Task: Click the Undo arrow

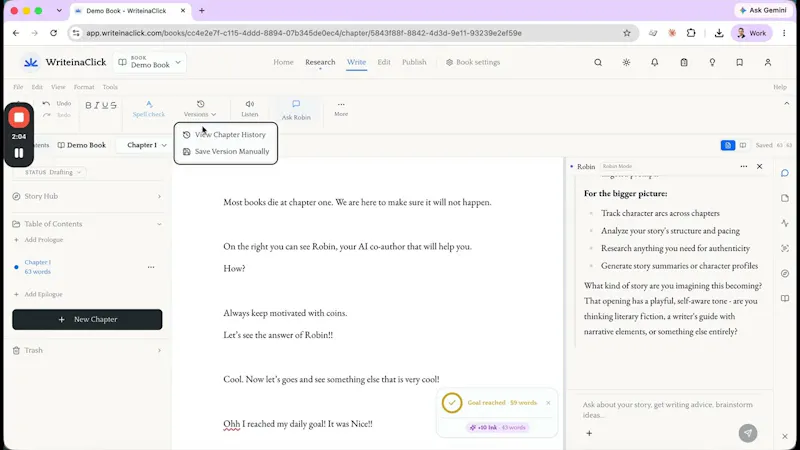Action: [46, 104]
